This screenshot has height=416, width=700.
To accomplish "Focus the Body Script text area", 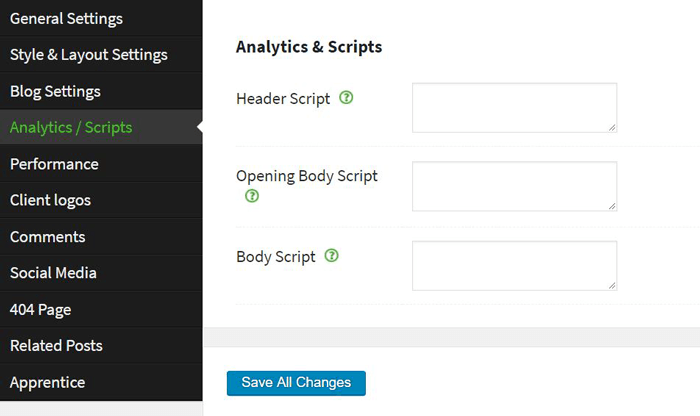I will [514, 266].
